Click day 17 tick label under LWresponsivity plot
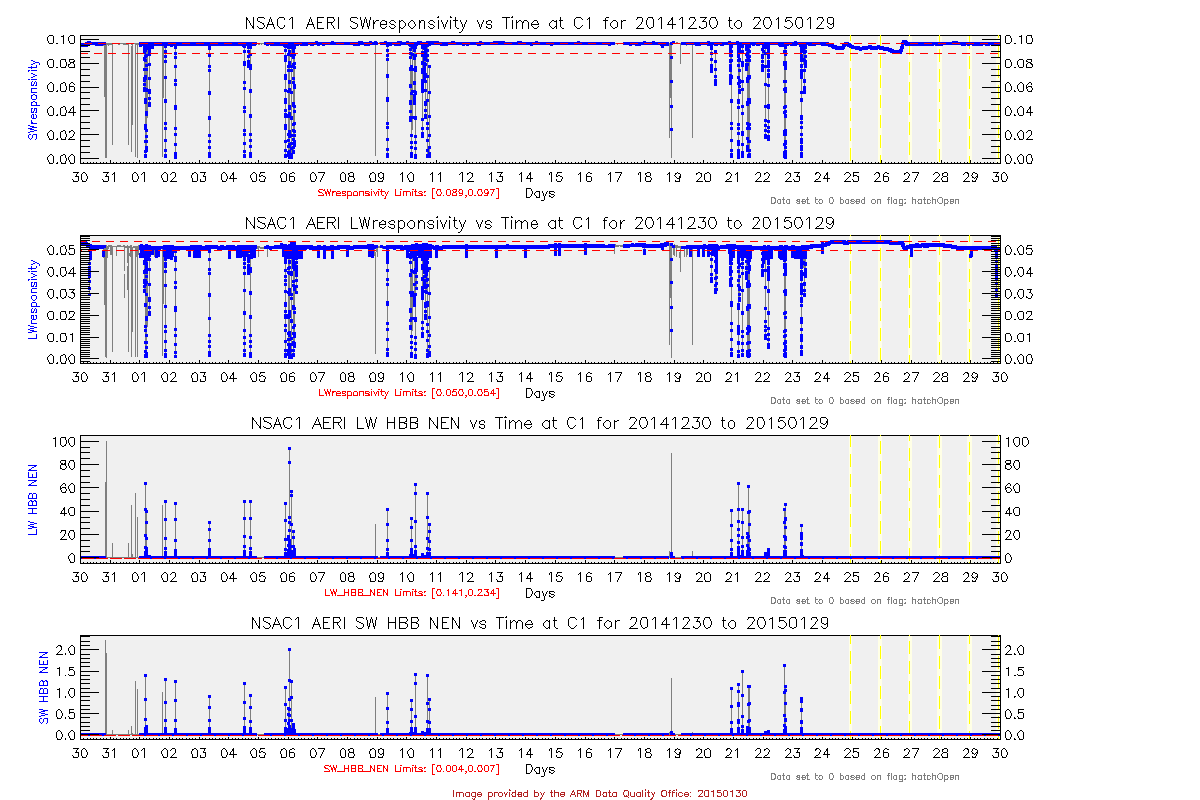This screenshot has width=1200, height=800. coord(615,378)
